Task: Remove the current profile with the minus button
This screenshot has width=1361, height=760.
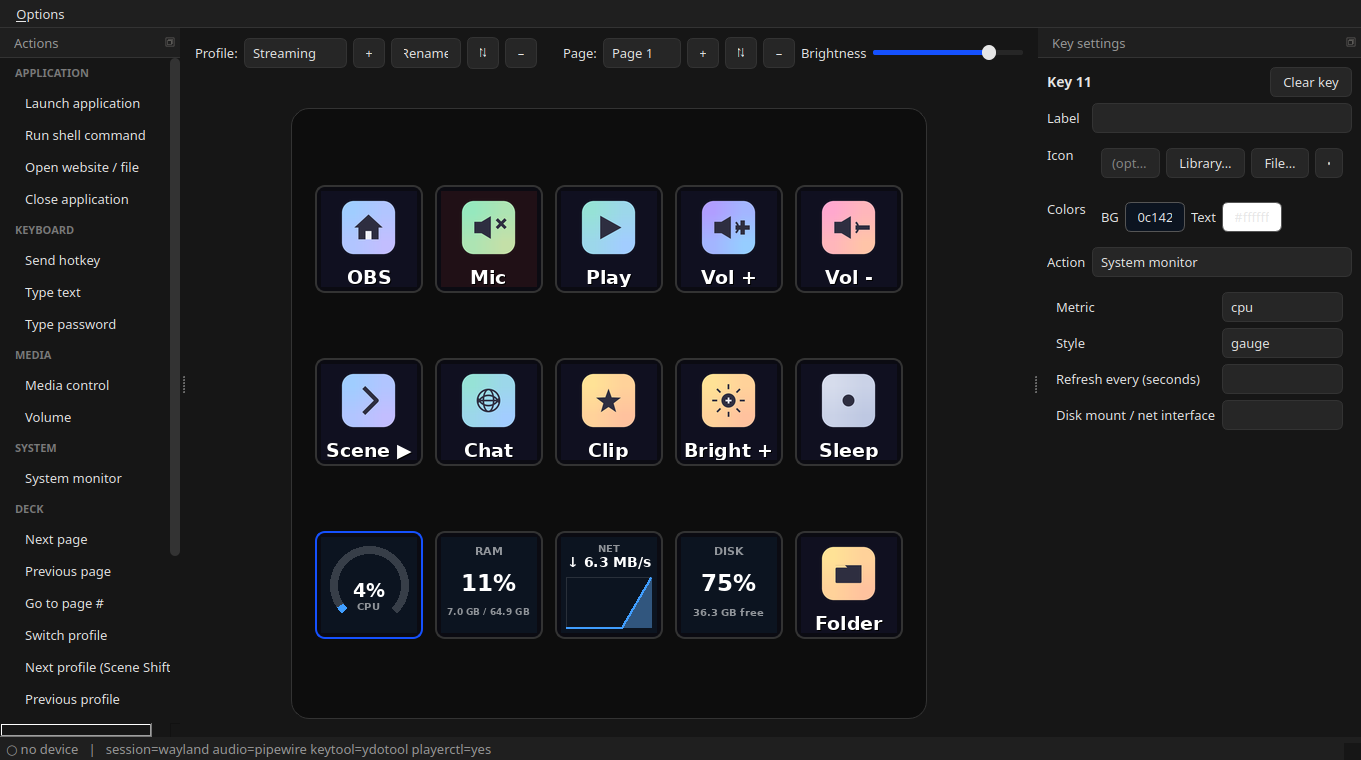Action: tap(521, 53)
